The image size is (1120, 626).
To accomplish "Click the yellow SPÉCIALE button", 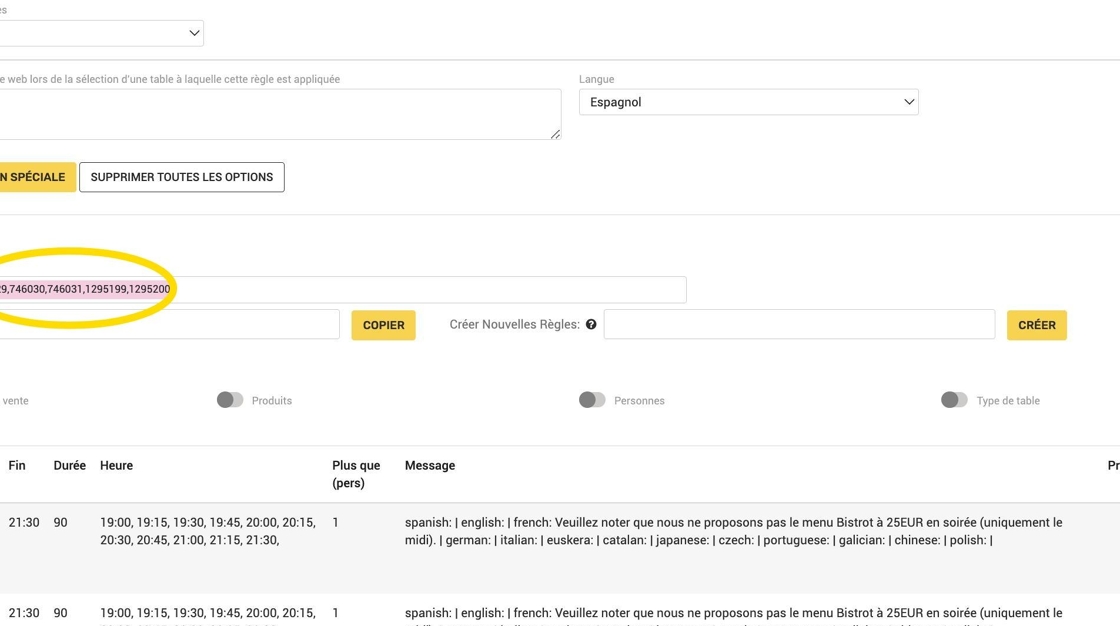I will pyautogui.click(x=36, y=177).
